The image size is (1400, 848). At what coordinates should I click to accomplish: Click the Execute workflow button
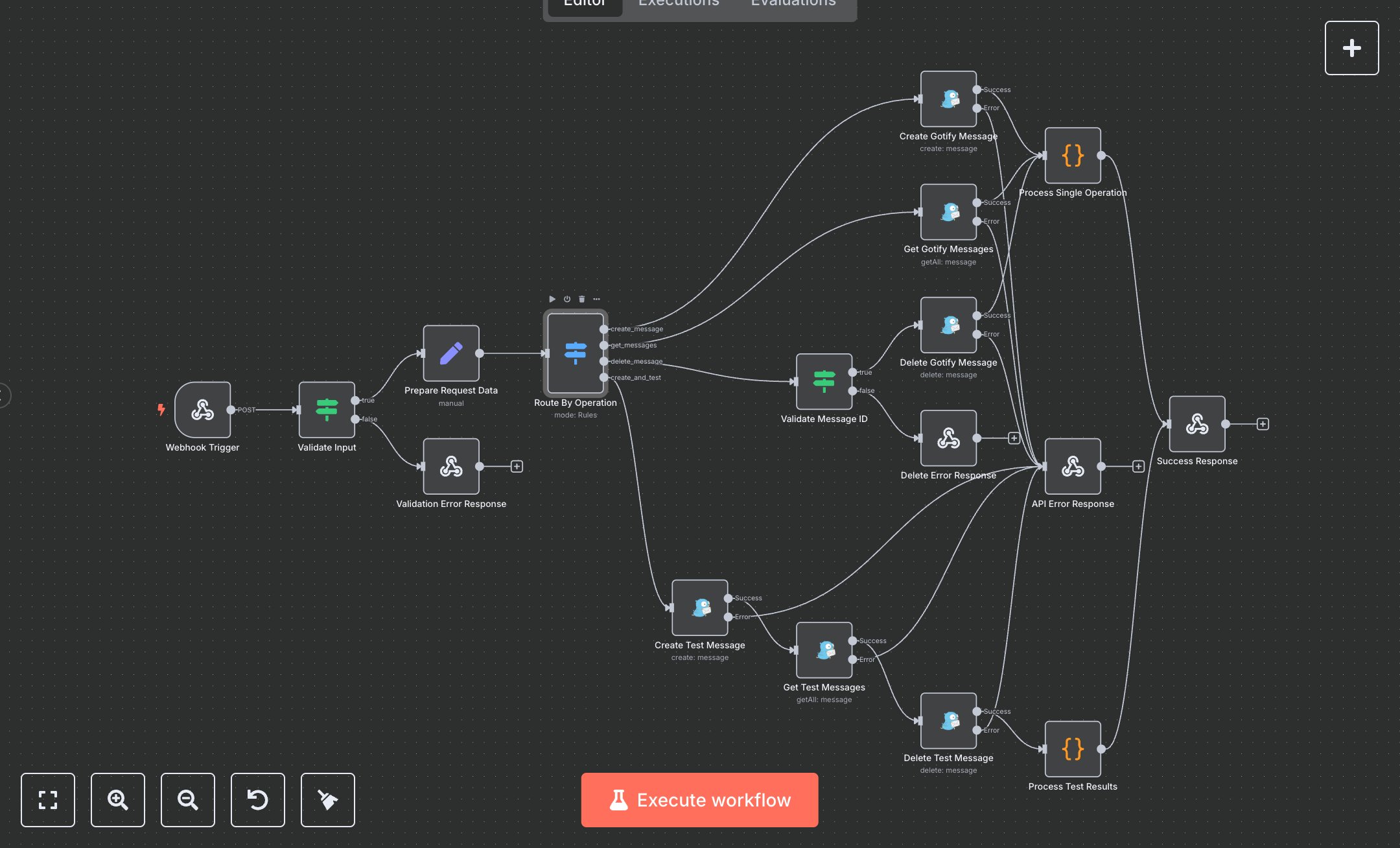pos(699,799)
